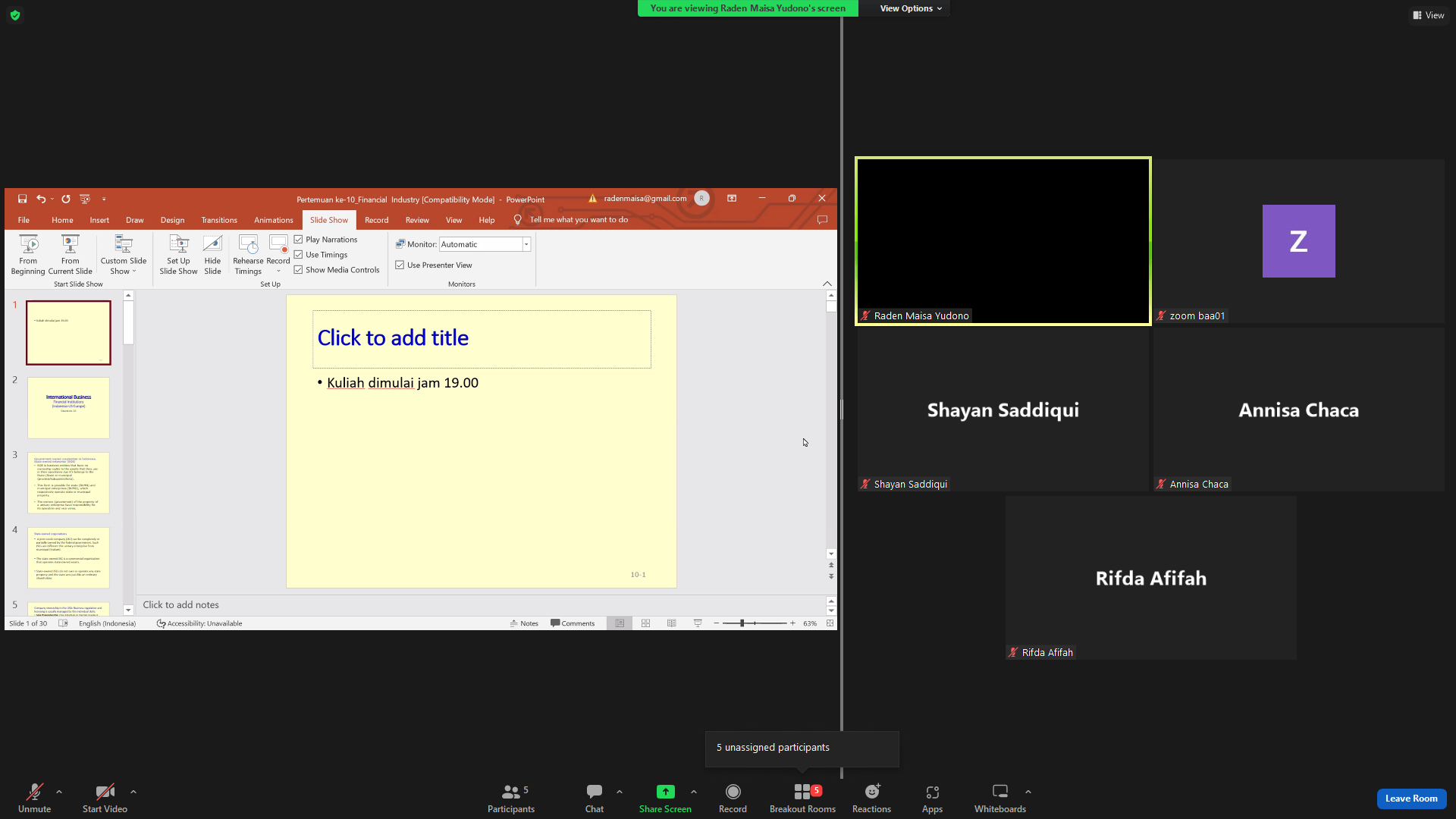
Task: Switch to Reading View icon
Action: pos(672,623)
